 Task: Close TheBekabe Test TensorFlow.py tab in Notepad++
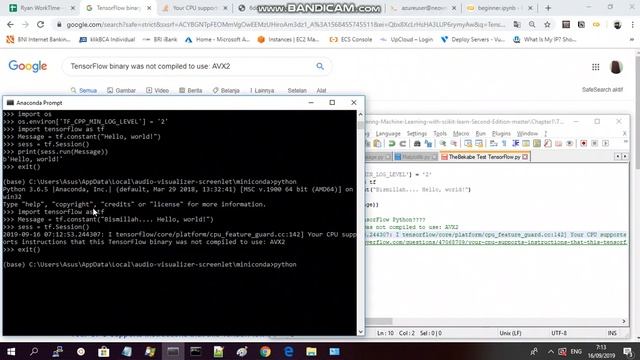525,157
